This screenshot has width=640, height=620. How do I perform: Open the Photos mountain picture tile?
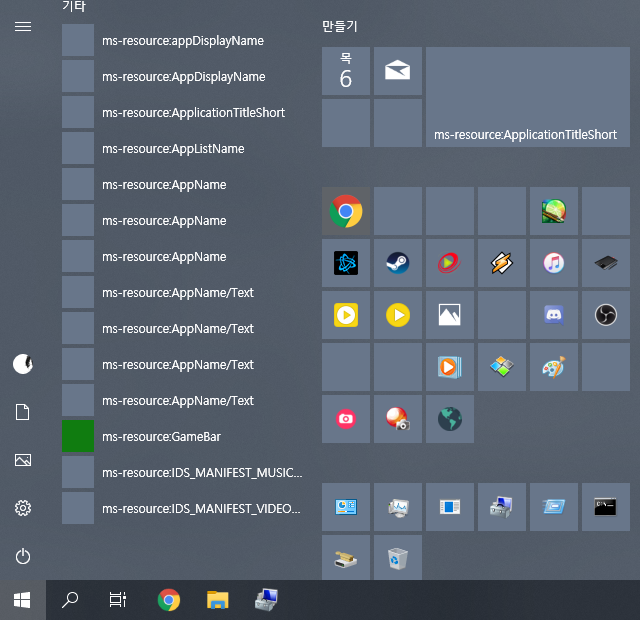[450, 315]
